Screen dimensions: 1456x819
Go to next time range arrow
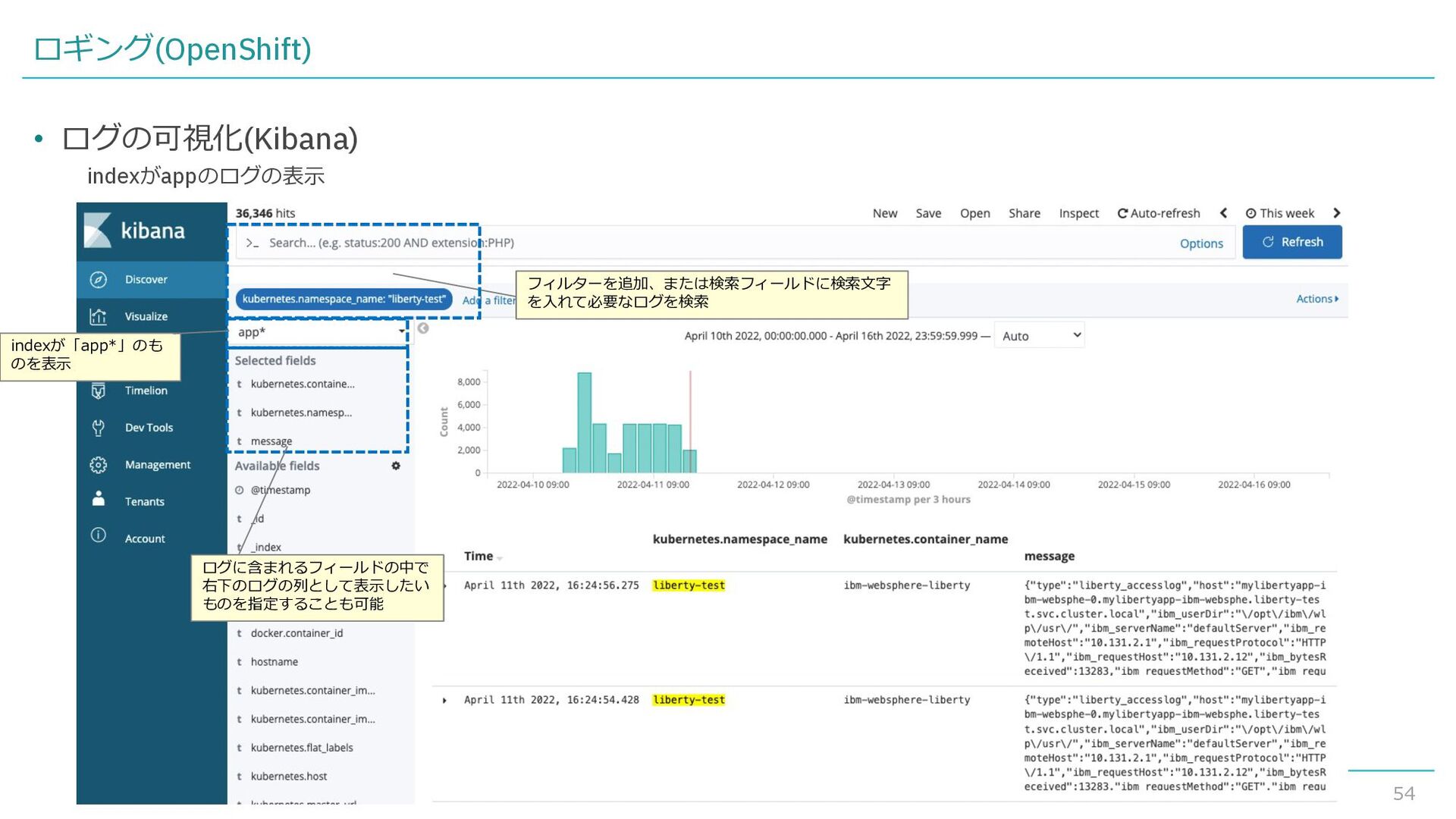(x=1337, y=213)
